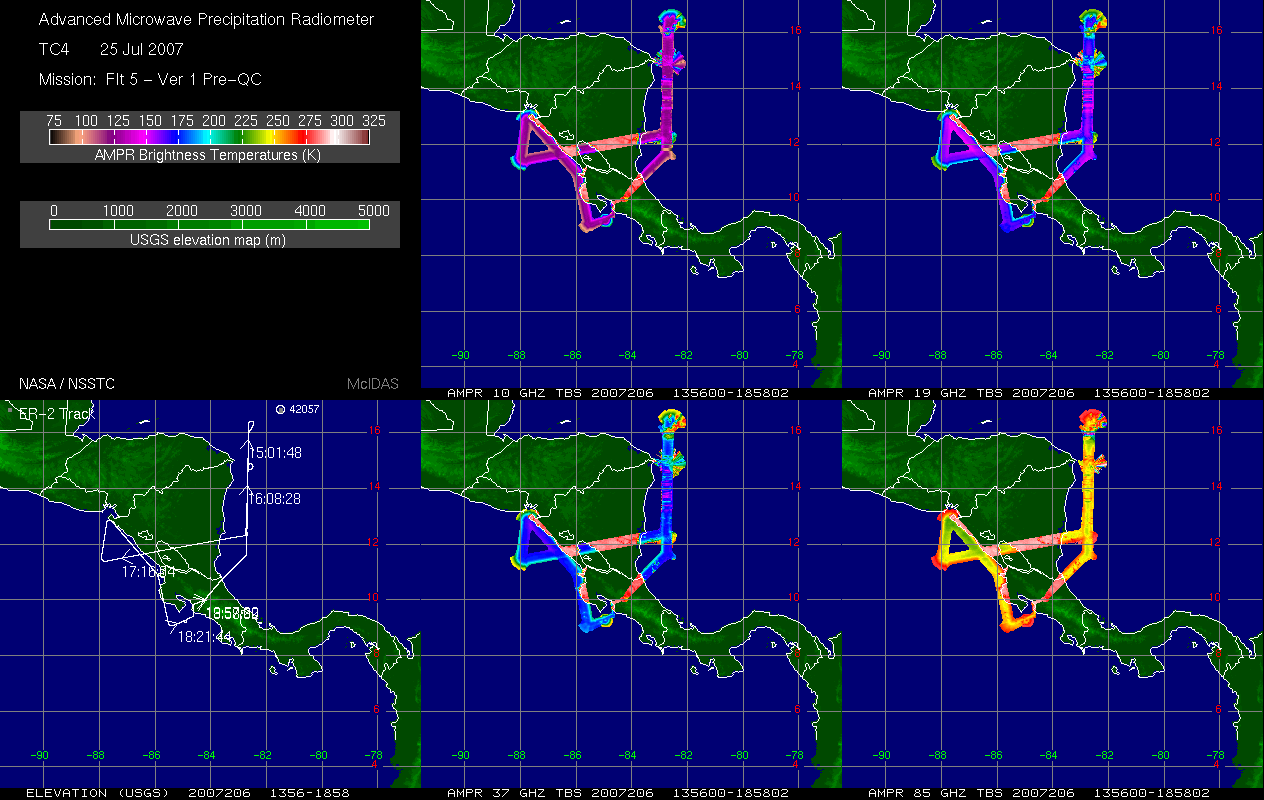Screen dimensions: 1264x800
Task: Select the AMPR 19 GHZ TBS panel caption
Action: pyautogui.click(x=1038, y=393)
